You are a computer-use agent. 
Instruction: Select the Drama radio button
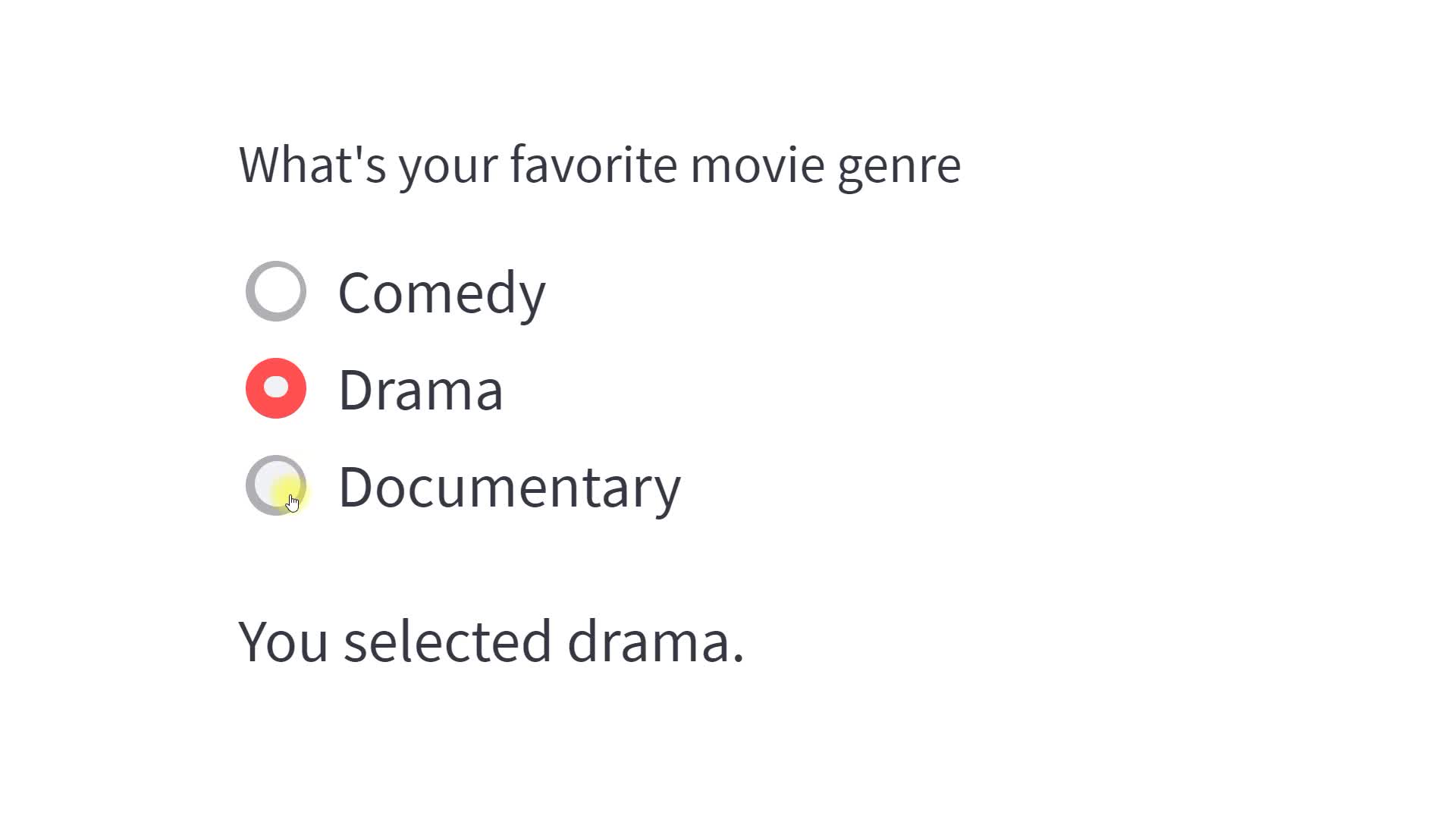point(276,388)
